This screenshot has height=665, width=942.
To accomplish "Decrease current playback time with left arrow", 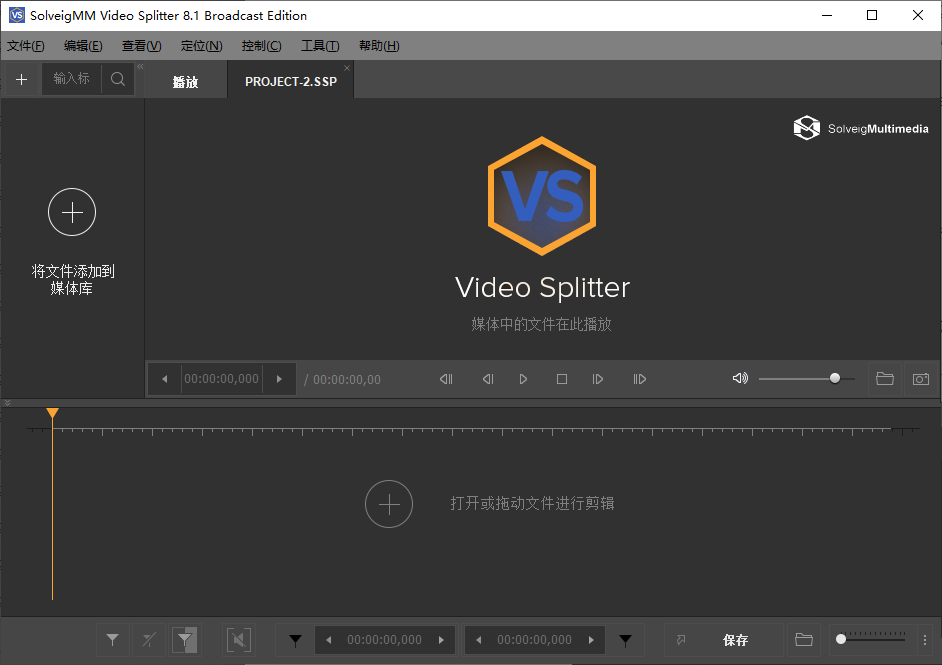I will [163, 378].
